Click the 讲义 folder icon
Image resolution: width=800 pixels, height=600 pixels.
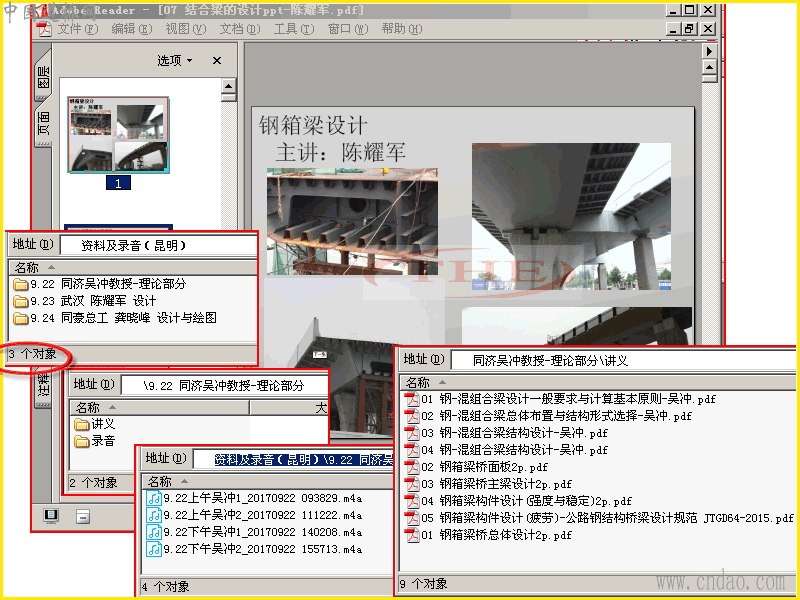82,424
